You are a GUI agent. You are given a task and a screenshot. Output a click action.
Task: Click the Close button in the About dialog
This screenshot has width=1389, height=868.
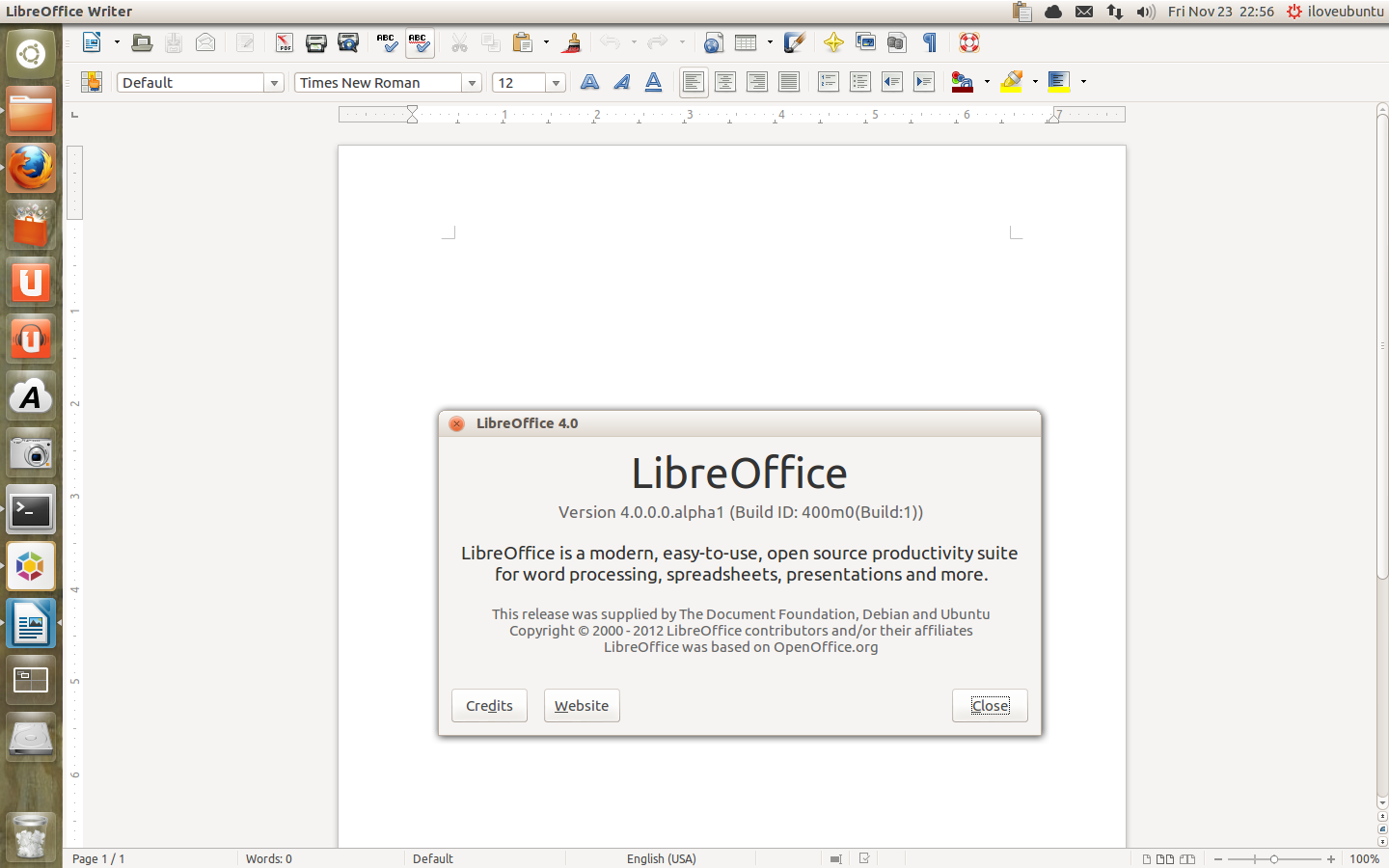pos(990,705)
